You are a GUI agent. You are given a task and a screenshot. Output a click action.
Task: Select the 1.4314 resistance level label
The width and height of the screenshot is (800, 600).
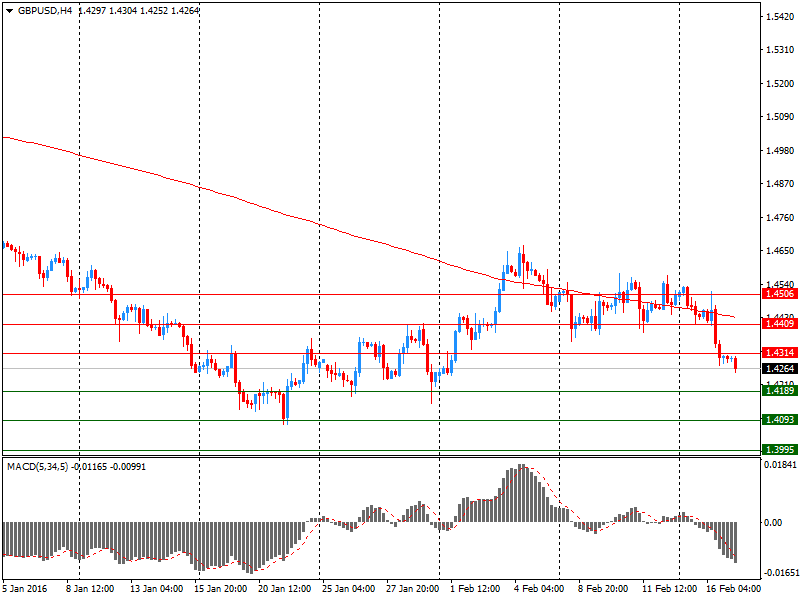coord(779,353)
